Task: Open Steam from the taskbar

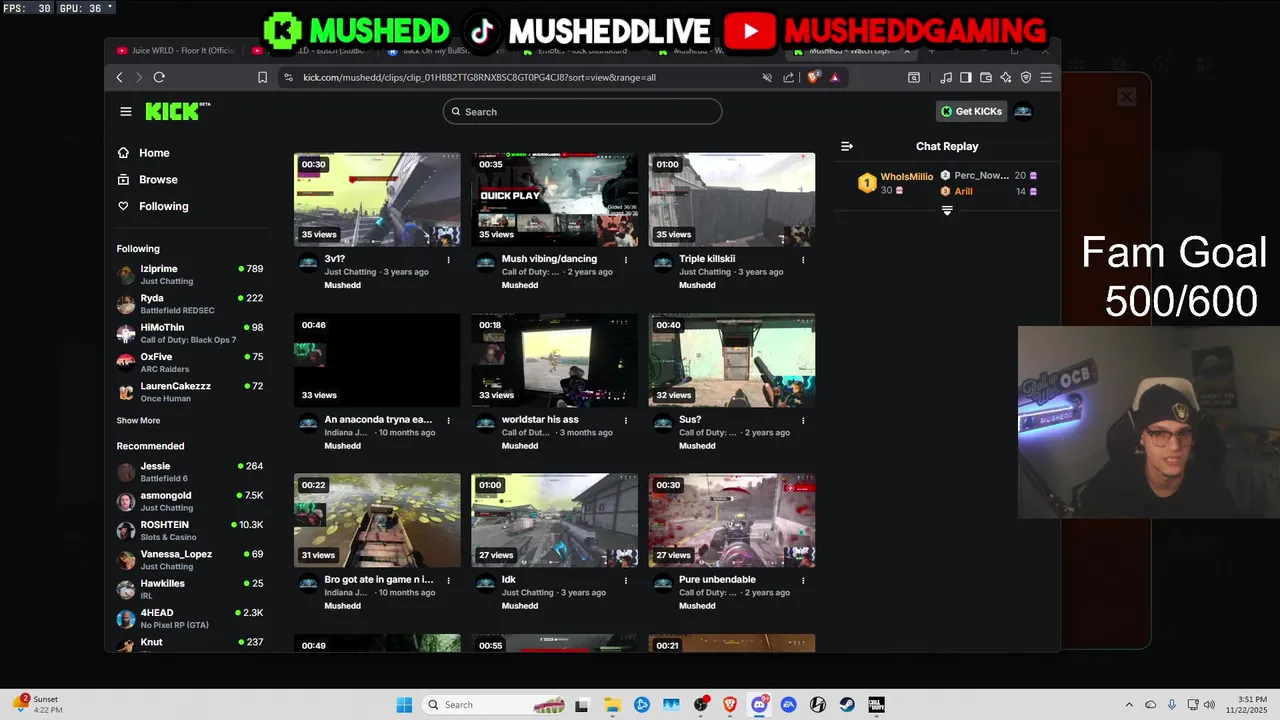Action: (x=847, y=705)
